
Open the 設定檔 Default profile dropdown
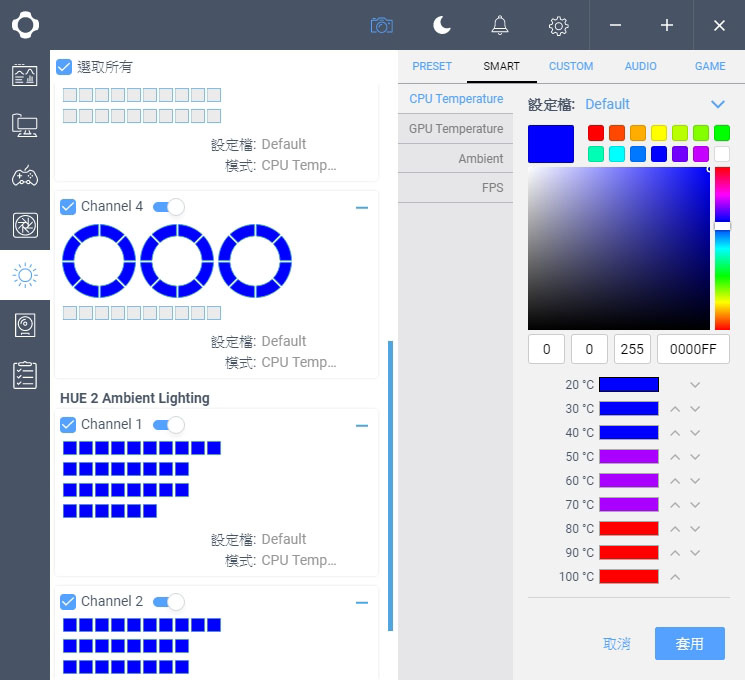click(655, 104)
